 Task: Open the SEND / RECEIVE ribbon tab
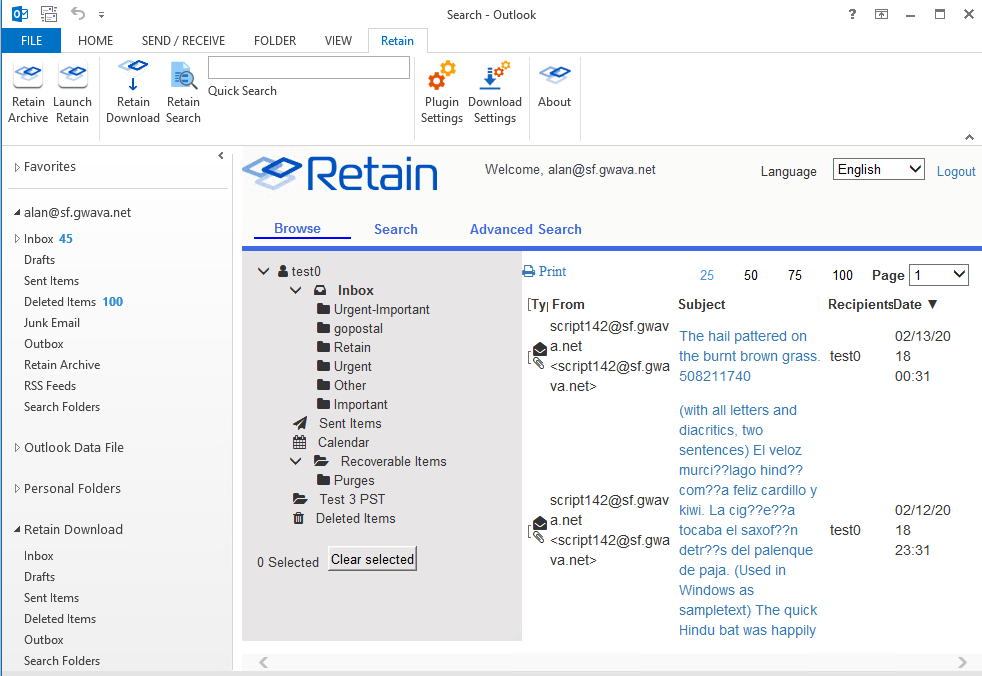tap(183, 41)
